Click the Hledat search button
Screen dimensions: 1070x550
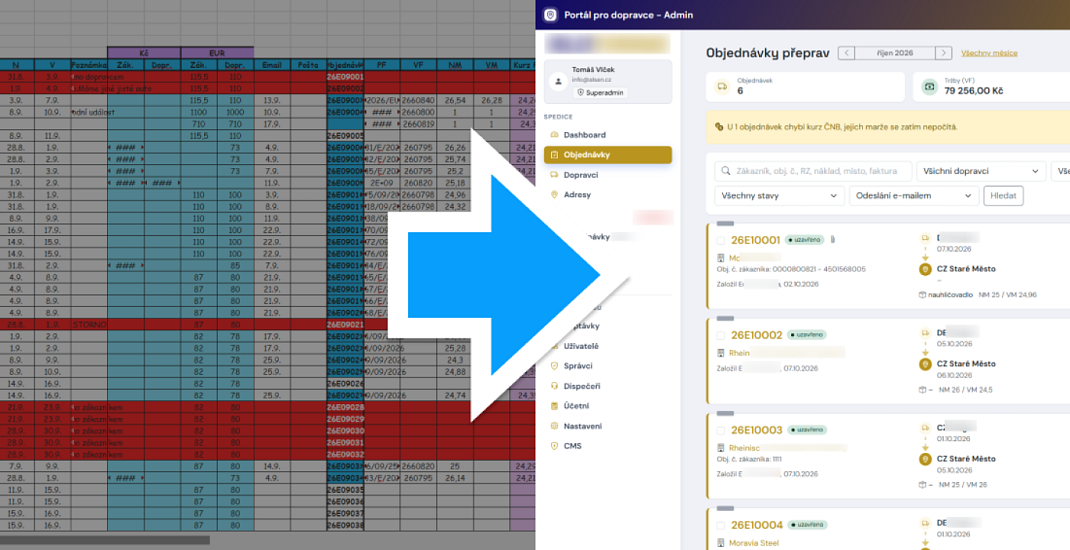pos(1002,196)
